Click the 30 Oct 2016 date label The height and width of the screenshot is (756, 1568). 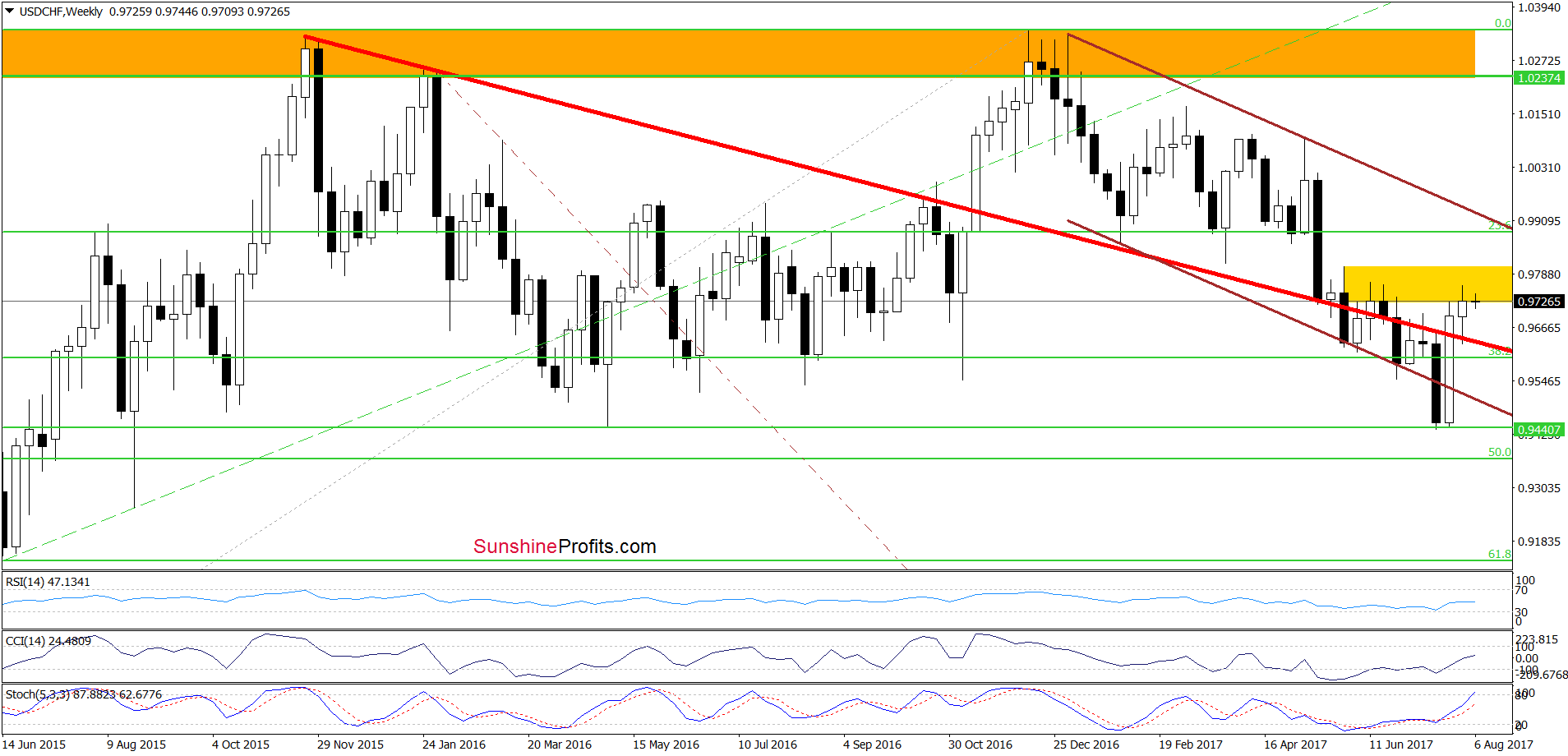click(x=980, y=744)
